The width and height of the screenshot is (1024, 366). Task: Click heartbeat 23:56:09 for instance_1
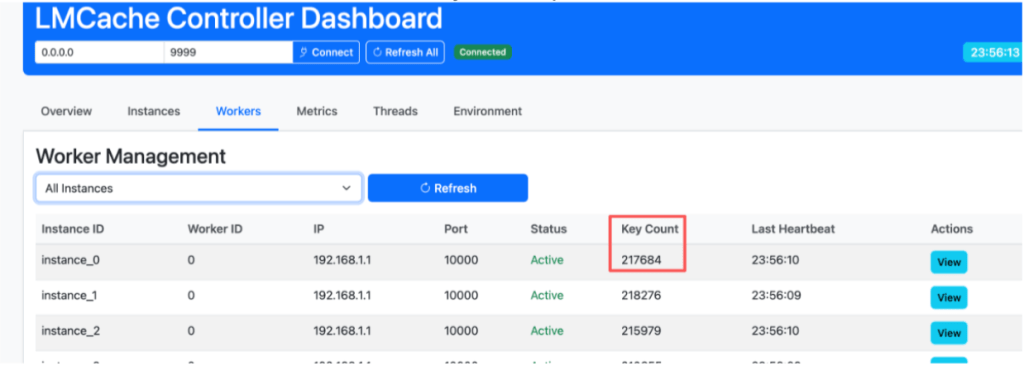coord(775,295)
